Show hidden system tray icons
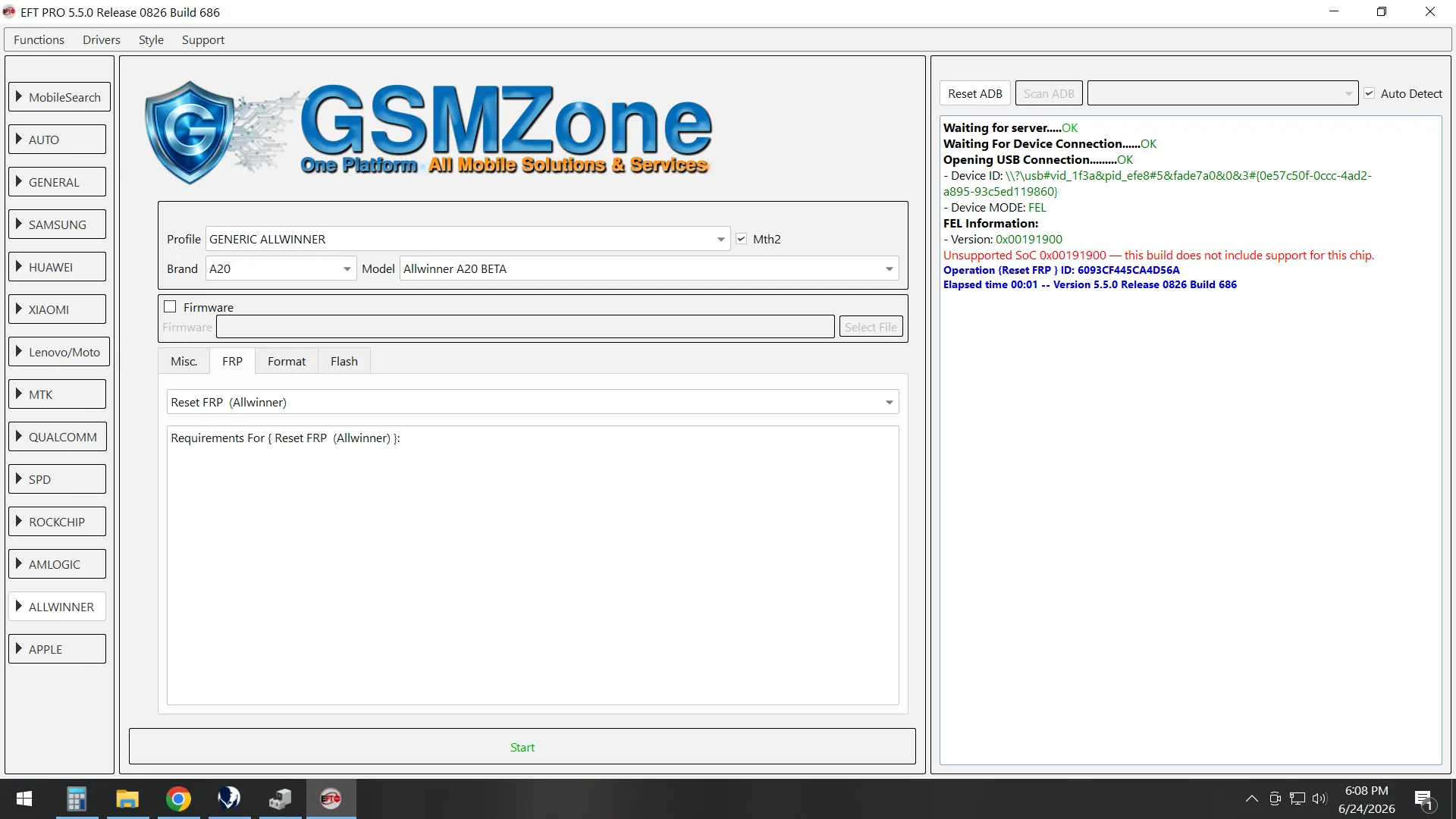The width and height of the screenshot is (1456, 819). click(x=1252, y=799)
